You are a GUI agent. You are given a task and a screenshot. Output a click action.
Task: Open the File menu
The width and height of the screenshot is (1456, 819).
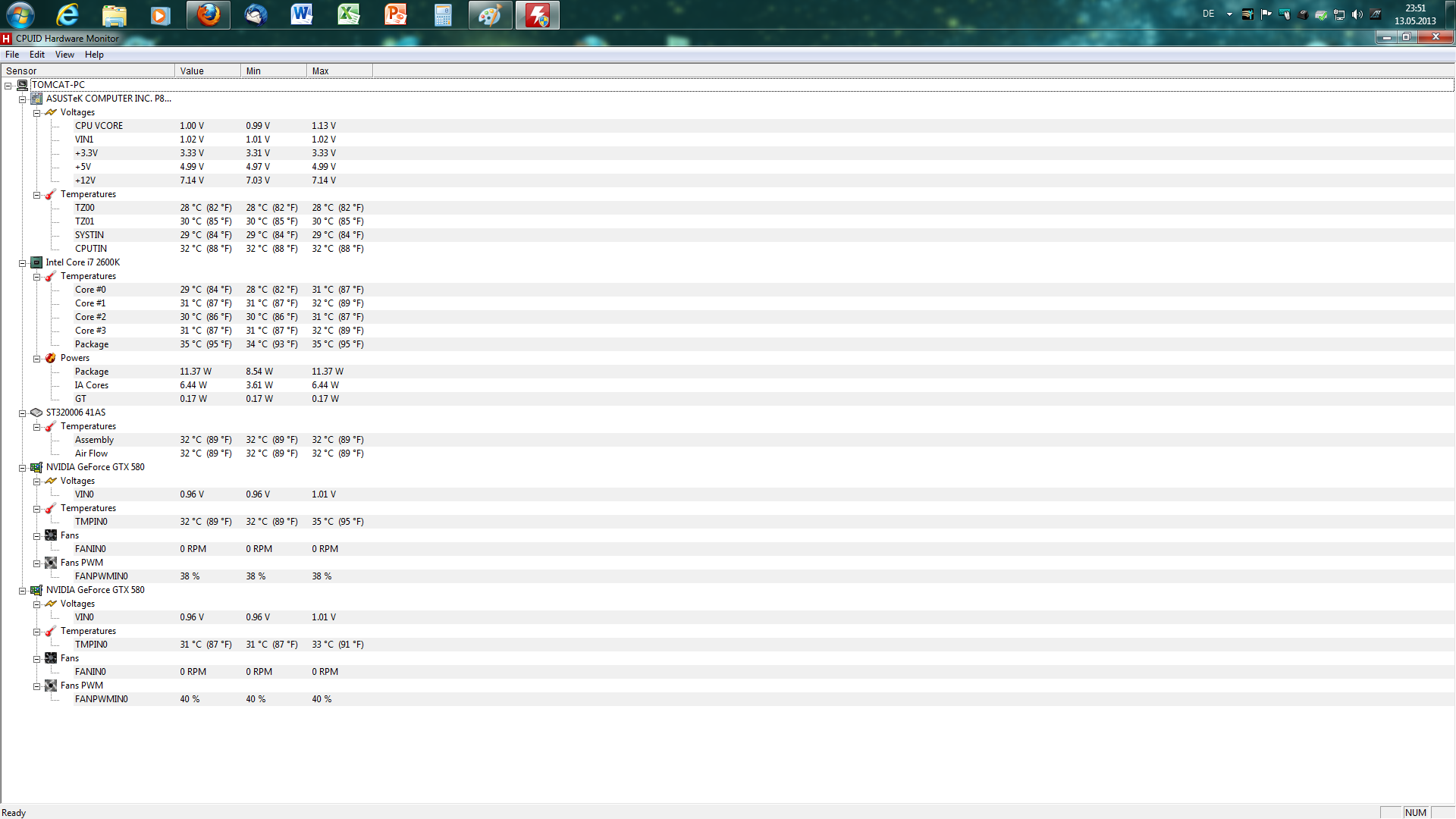tap(12, 55)
